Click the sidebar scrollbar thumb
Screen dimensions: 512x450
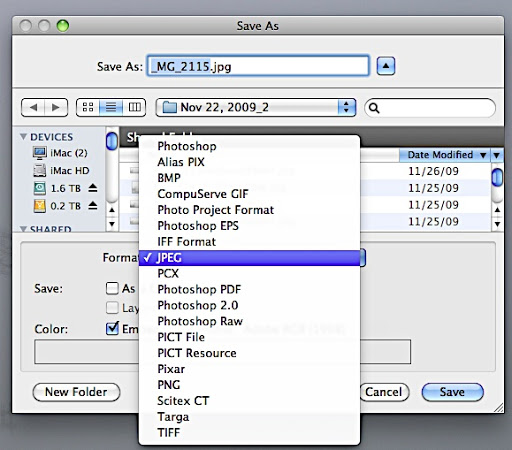click(x=112, y=141)
